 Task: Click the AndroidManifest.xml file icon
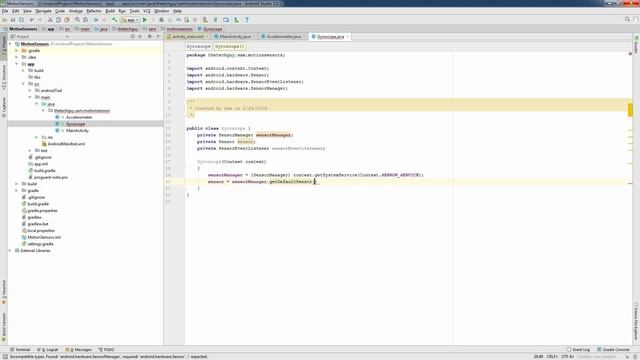coord(44,144)
